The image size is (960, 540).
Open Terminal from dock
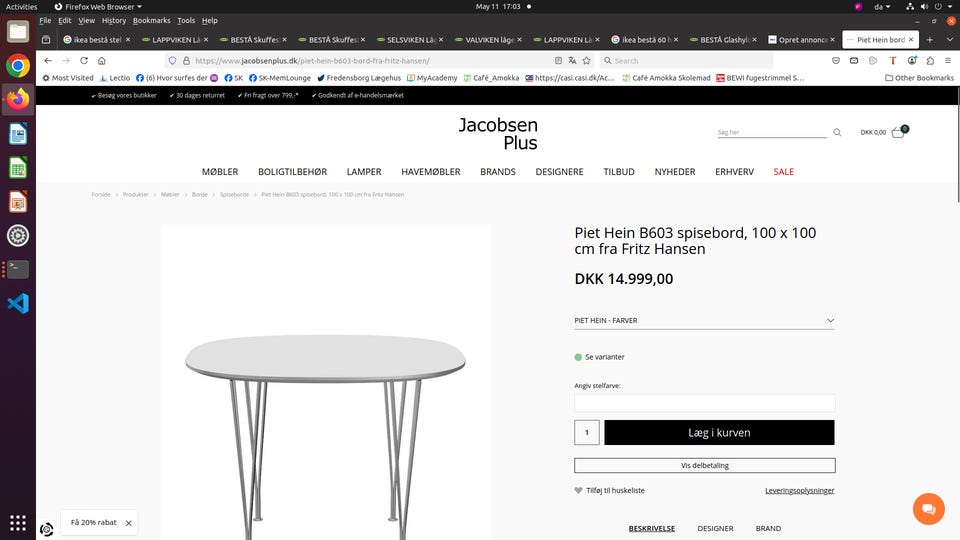click(18, 269)
